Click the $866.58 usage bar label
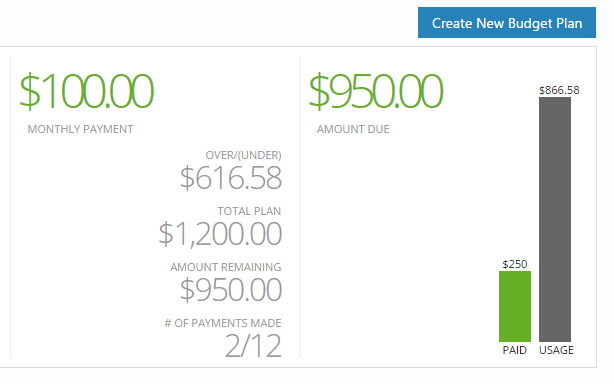Screen dimensions: 614x384 [x=559, y=90]
